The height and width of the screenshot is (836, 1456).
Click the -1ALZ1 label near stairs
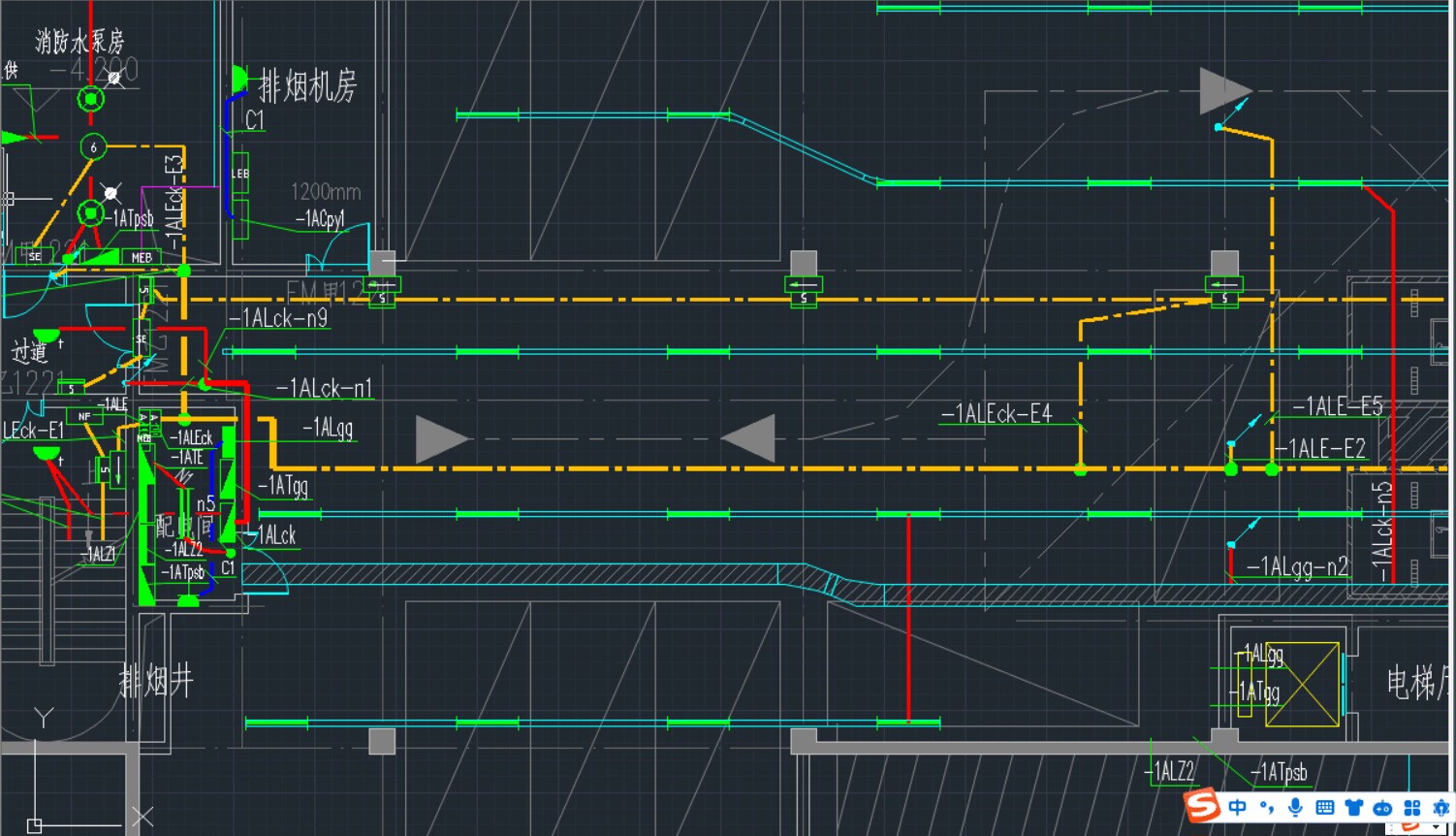point(98,554)
